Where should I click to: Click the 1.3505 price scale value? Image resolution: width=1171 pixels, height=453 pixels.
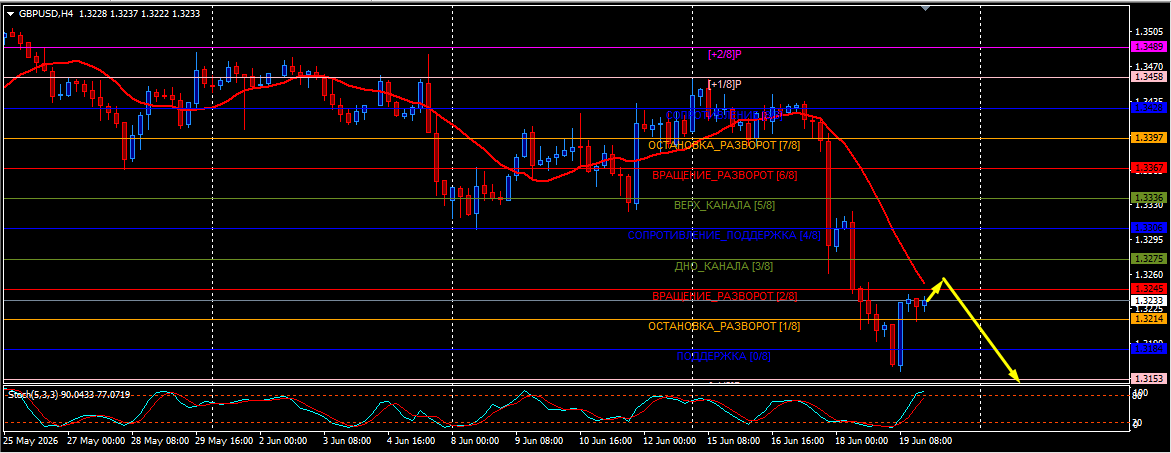point(1149,32)
